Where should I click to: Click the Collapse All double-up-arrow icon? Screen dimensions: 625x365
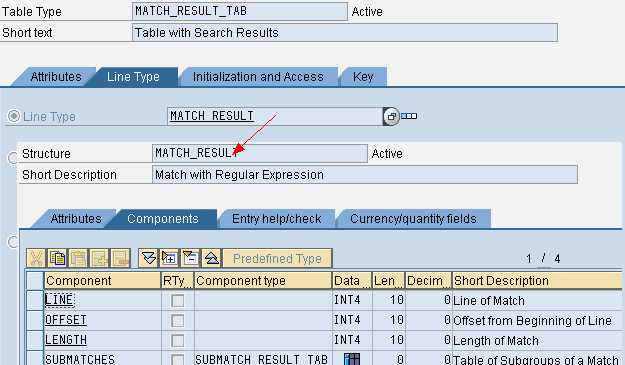[x=212, y=258]
